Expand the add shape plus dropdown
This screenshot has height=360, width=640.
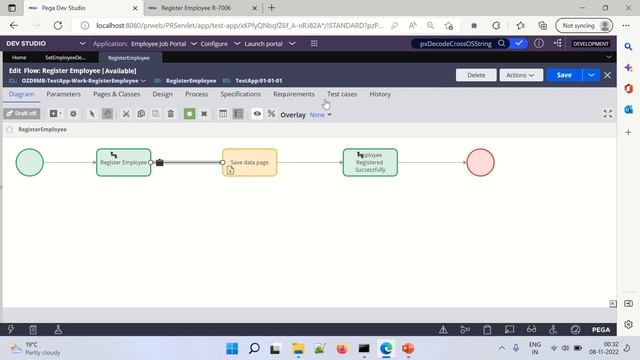55,114
